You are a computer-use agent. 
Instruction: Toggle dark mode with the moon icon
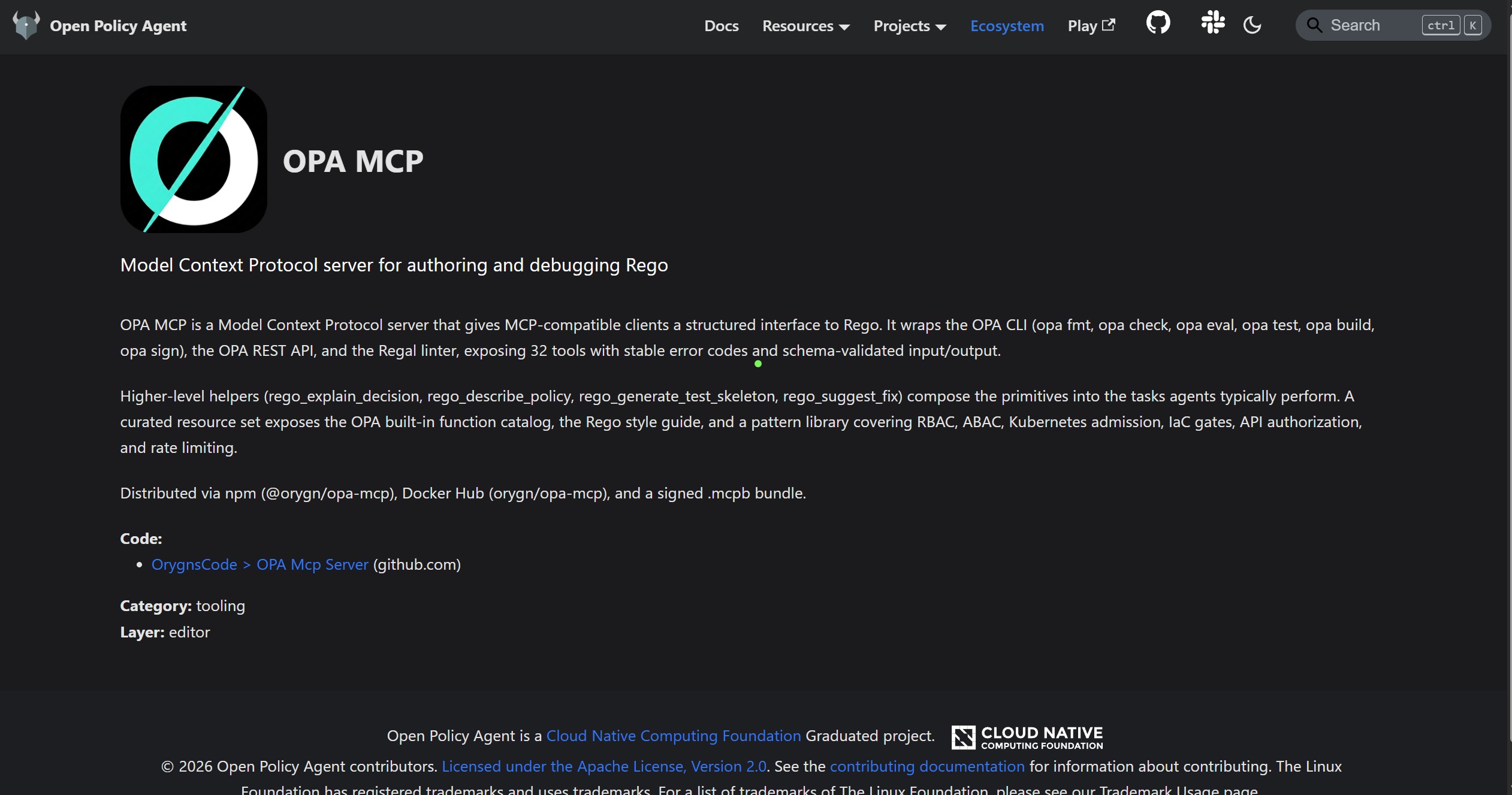[x=1252, y=25]
